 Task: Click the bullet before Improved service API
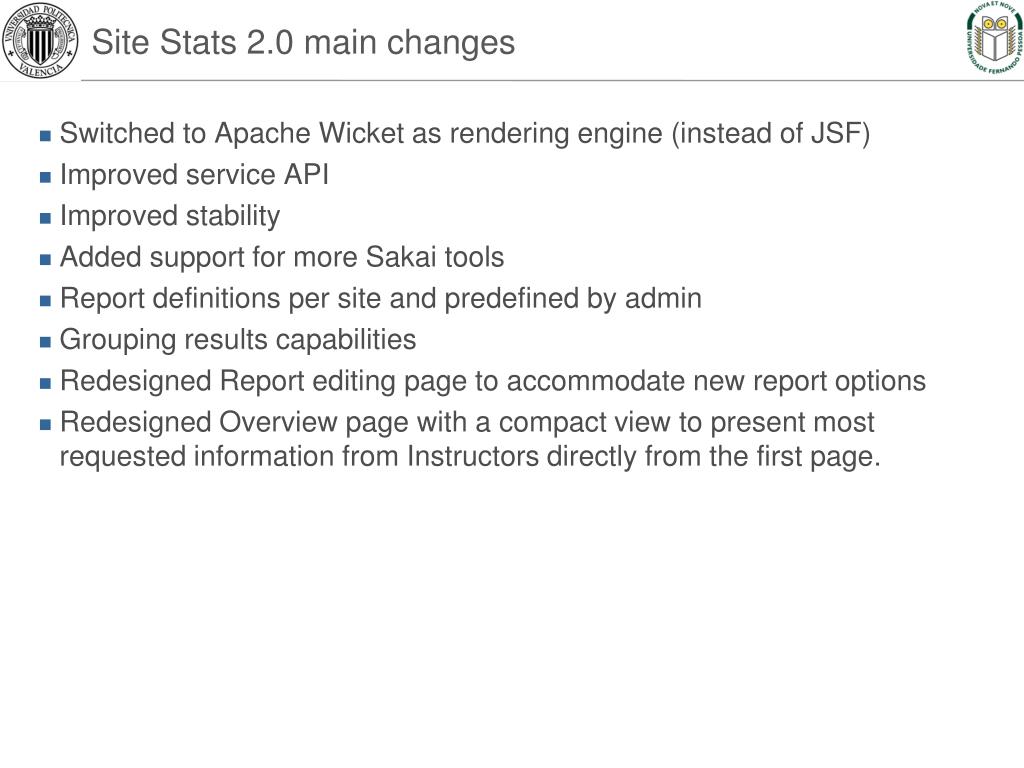[45, 177]
